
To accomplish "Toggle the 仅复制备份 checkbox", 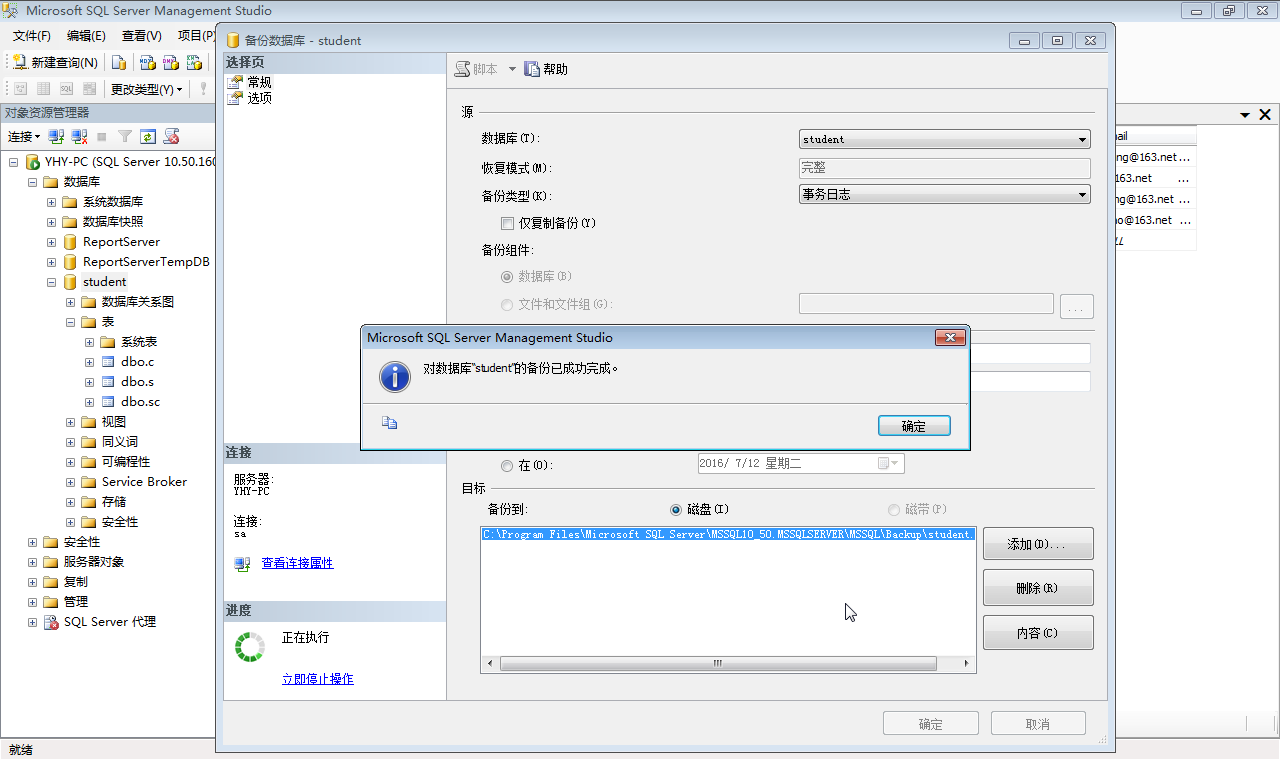I will [507, 224].
